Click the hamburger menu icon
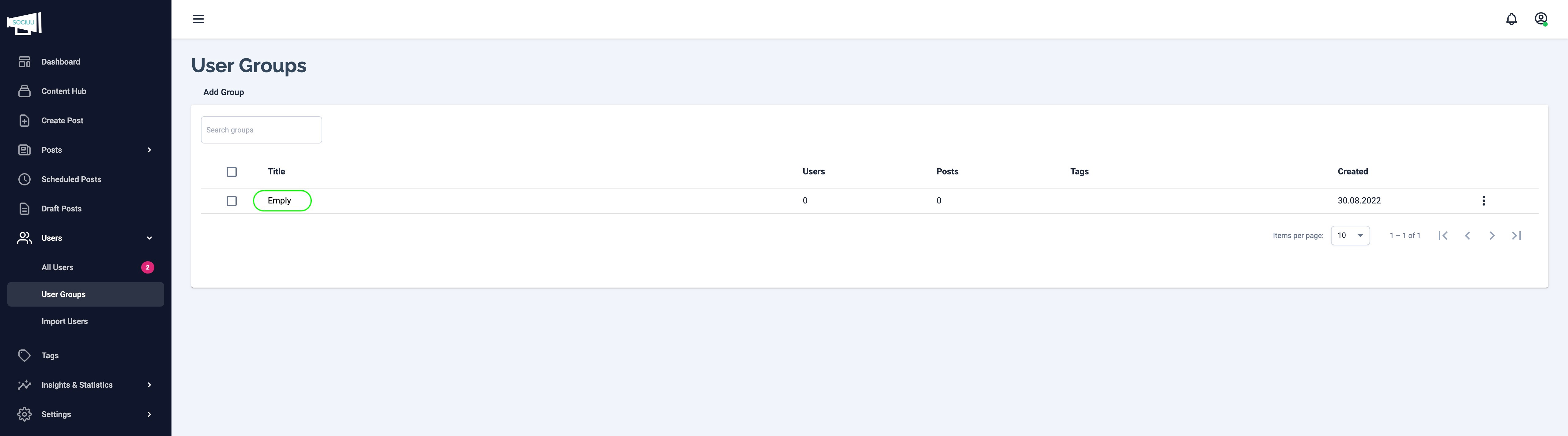The image size is (1568, 436). pos(198,19)
